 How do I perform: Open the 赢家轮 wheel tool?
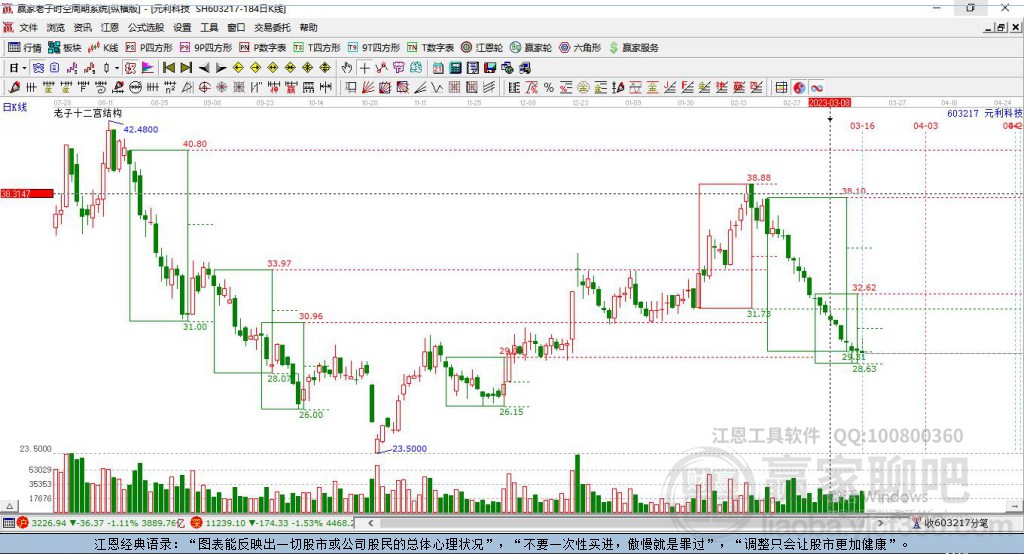531,48
